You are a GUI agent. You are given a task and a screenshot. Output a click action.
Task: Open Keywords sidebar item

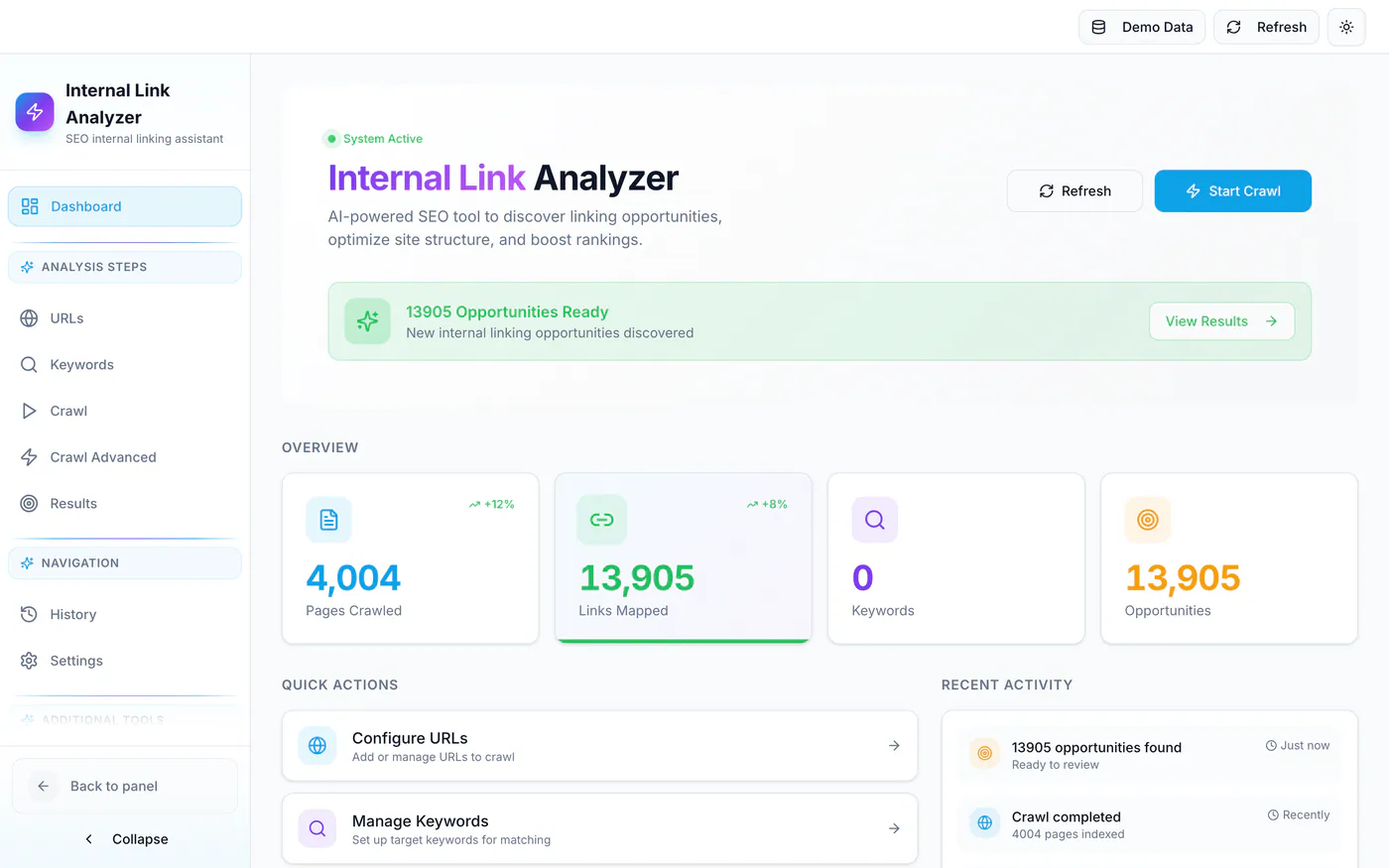pos(125,365)
